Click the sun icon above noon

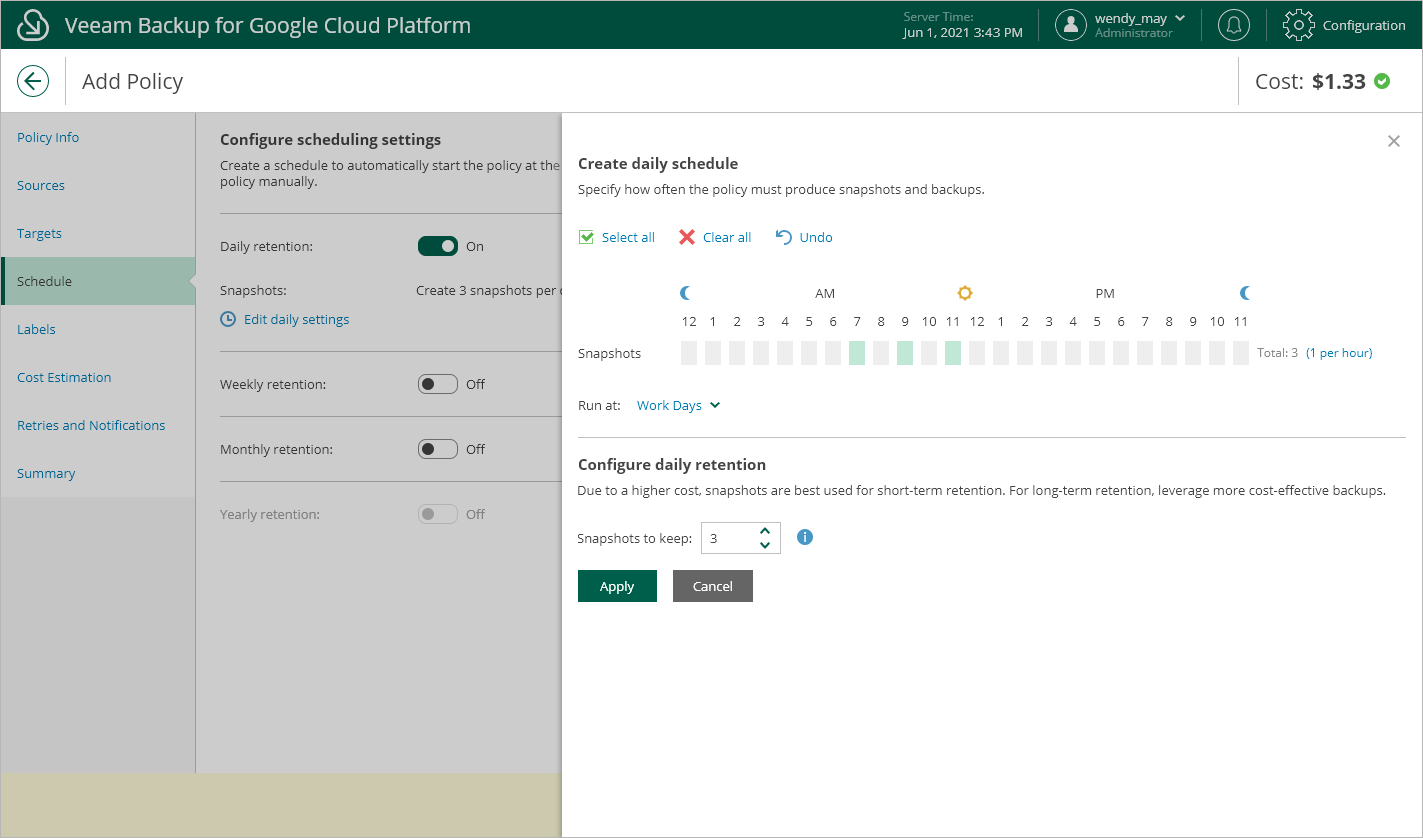pyautogui.click(x=965, y=293)
